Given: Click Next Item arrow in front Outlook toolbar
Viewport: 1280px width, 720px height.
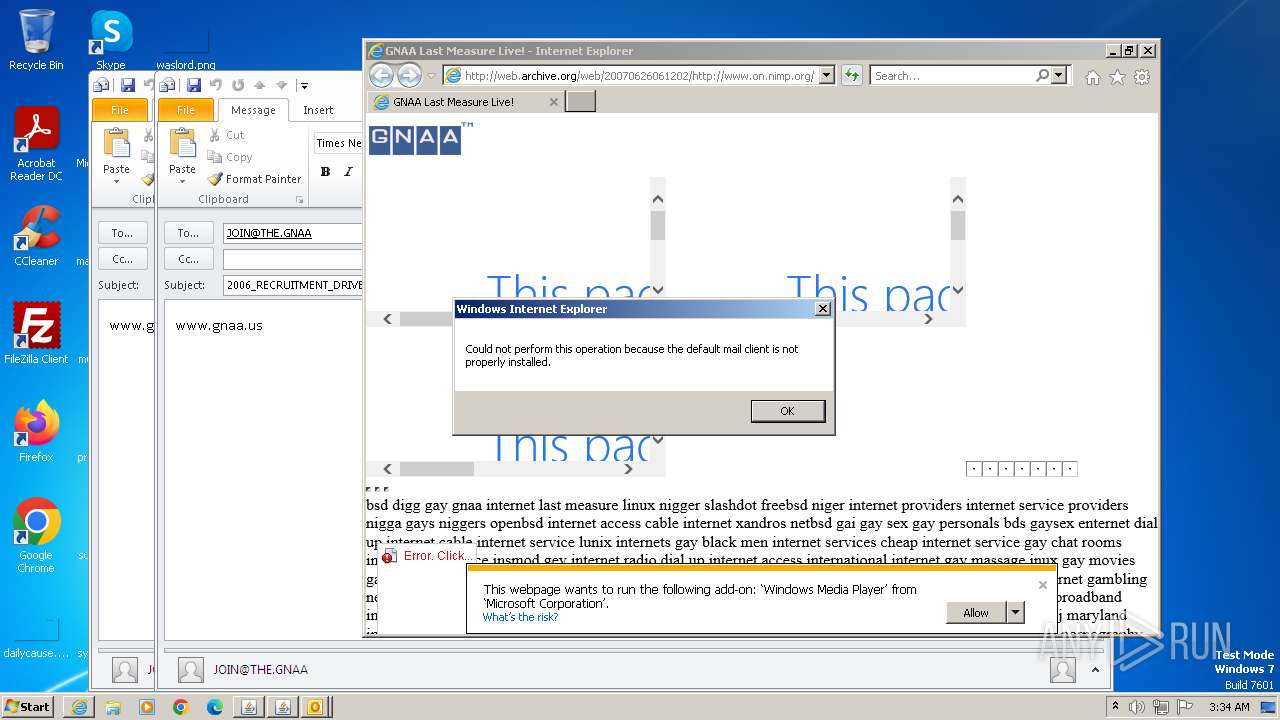Looking at the screenshot, I should (281, 85).
